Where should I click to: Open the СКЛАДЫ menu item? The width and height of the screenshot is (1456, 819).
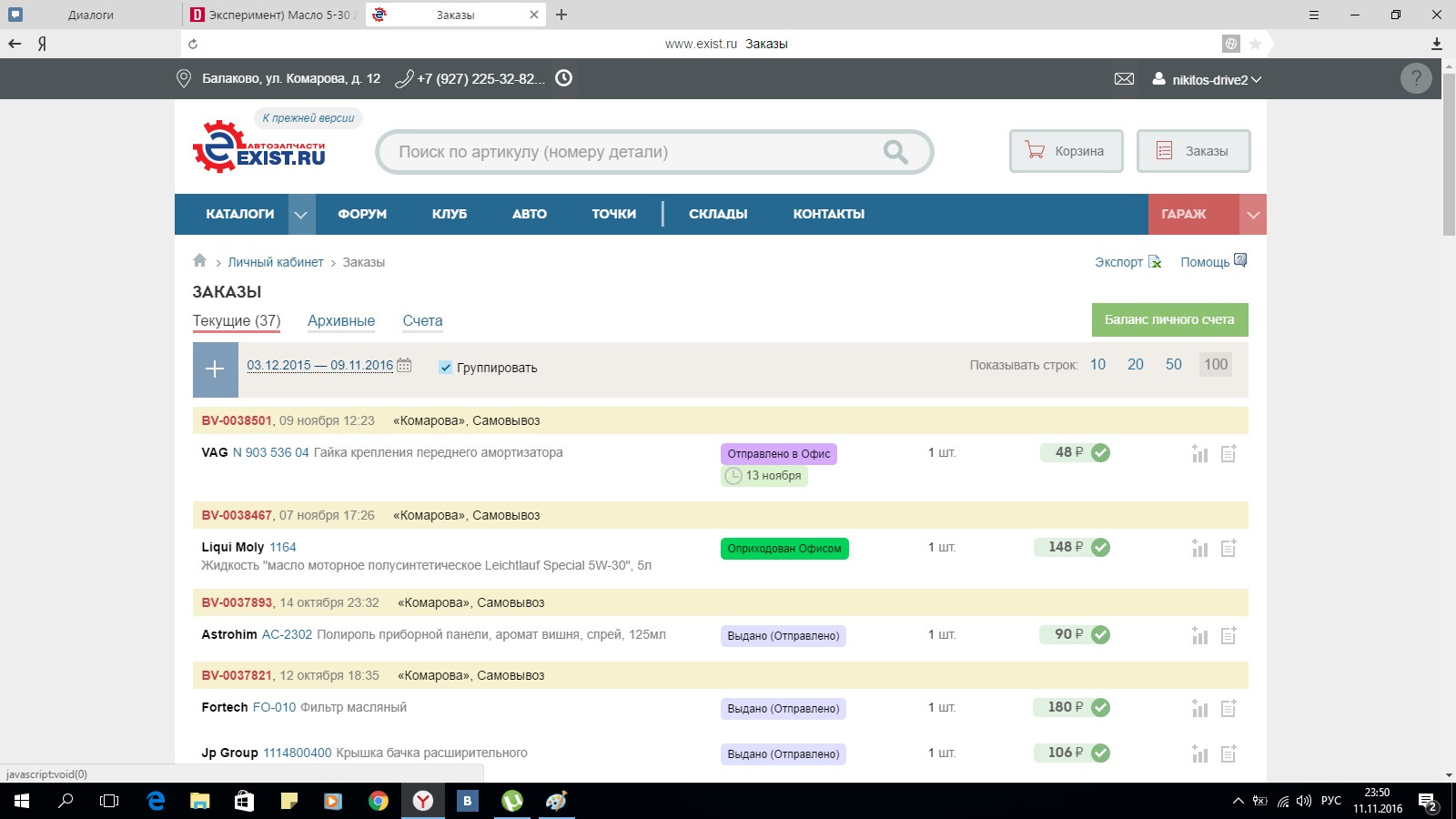click(x=718, y=214)
